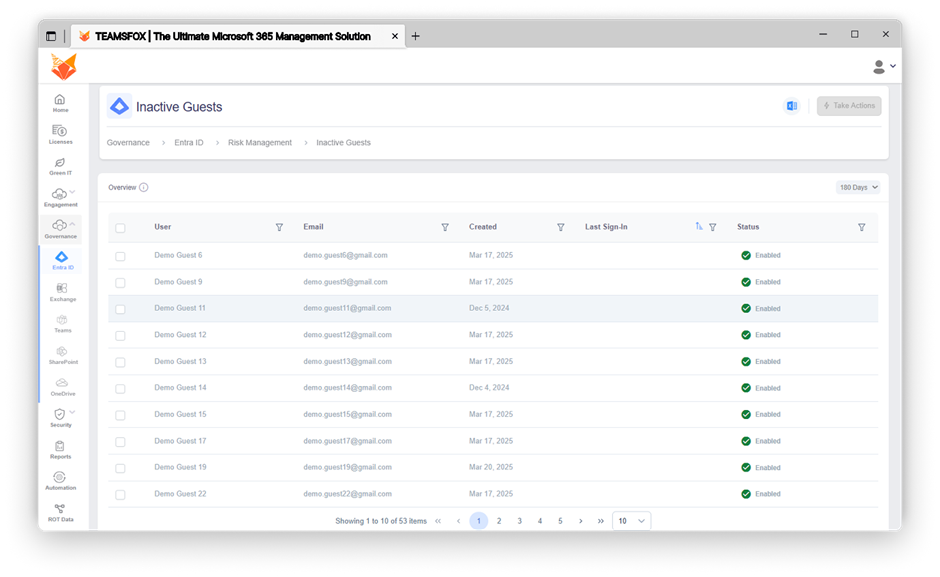Go to page 5
Screen dimensions: 940x577
(560, 521)
